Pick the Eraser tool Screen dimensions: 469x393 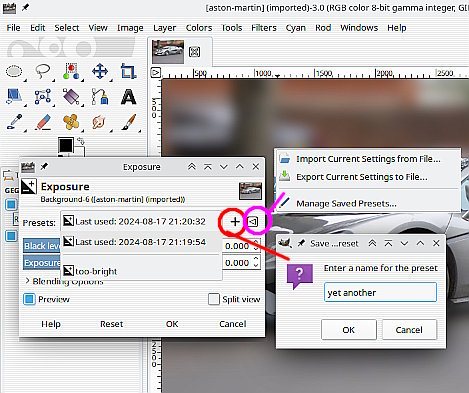pyautogui.click(x=43, y=122)
